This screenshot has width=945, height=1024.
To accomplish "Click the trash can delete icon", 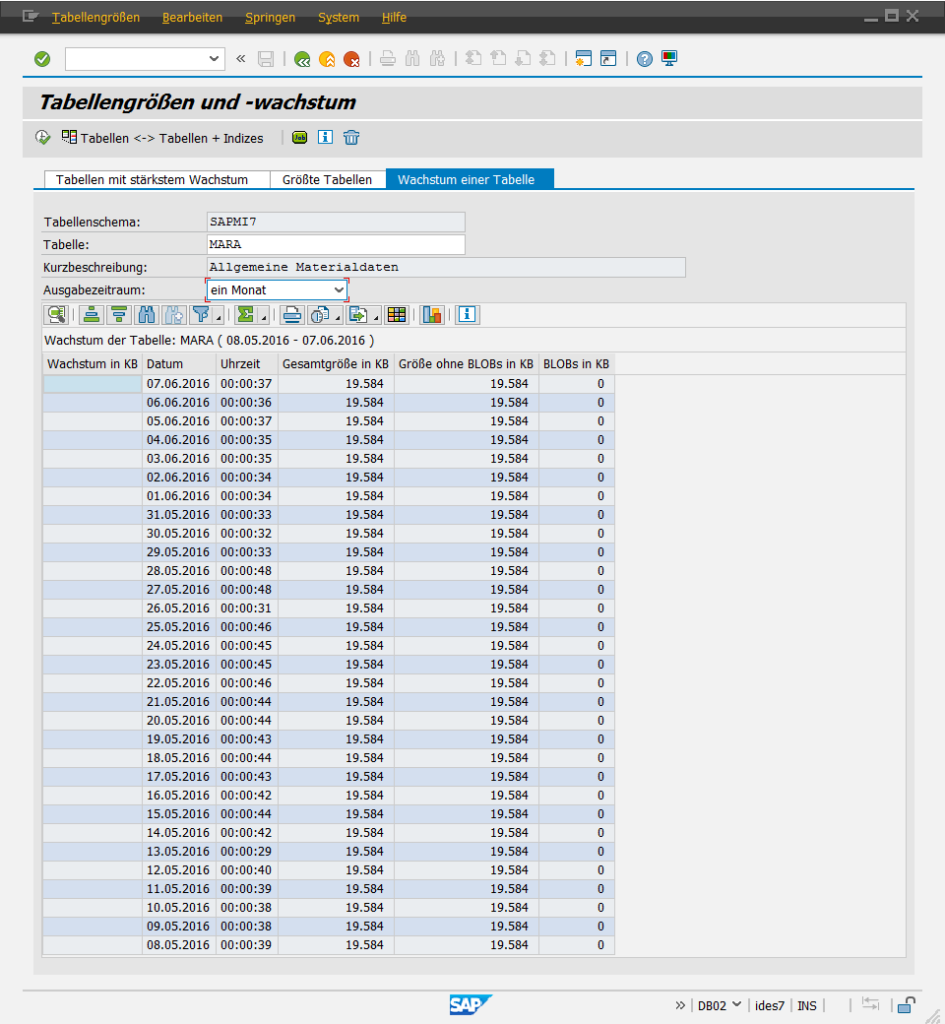I will tap(351, 138).
